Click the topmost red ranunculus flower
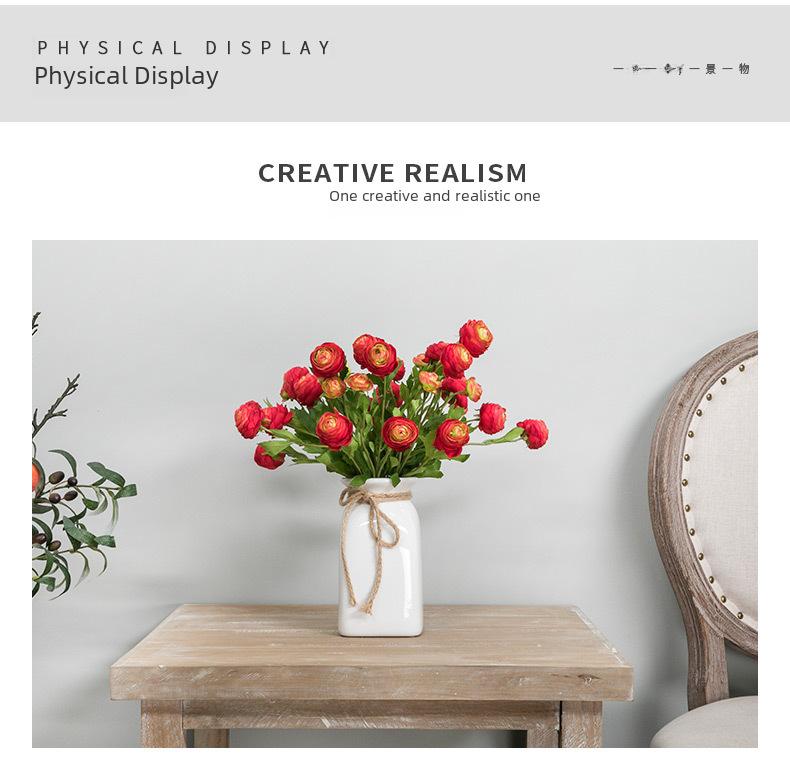This screenshot has height=768, width=790. (476, 338)
